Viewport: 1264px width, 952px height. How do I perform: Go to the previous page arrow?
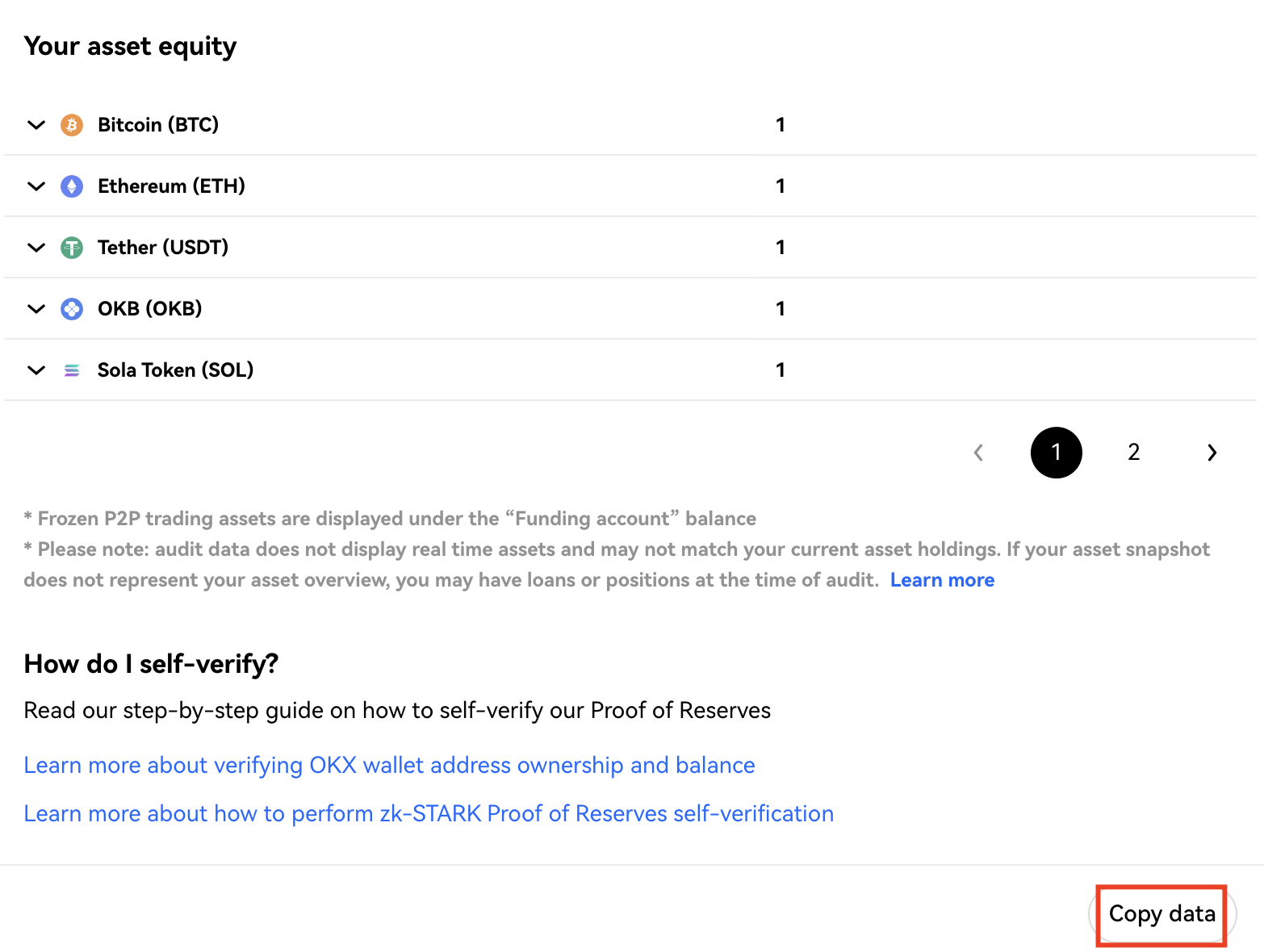click(x=979, y=453)
